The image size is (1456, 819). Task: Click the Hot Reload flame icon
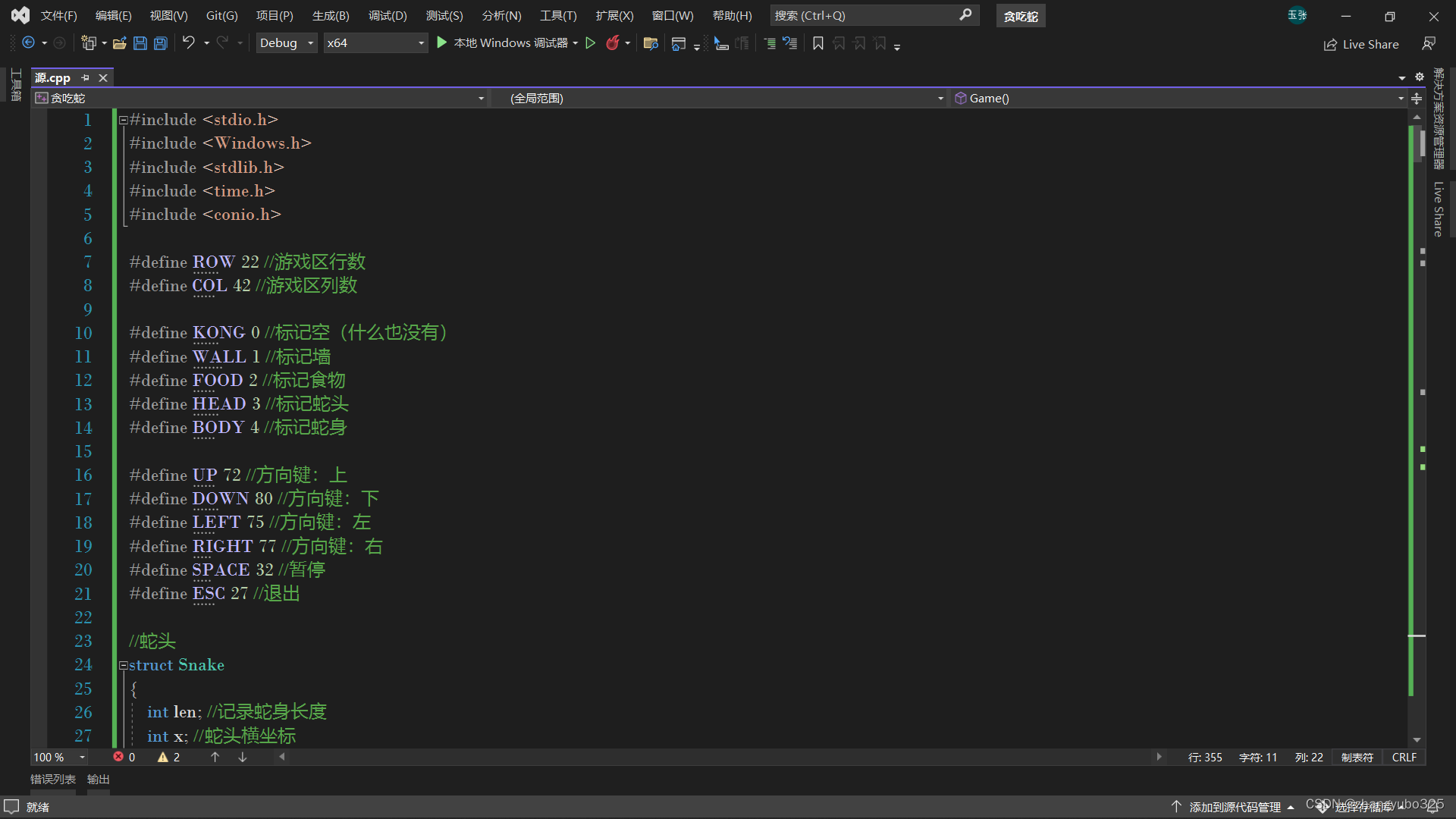click(613, 43)
